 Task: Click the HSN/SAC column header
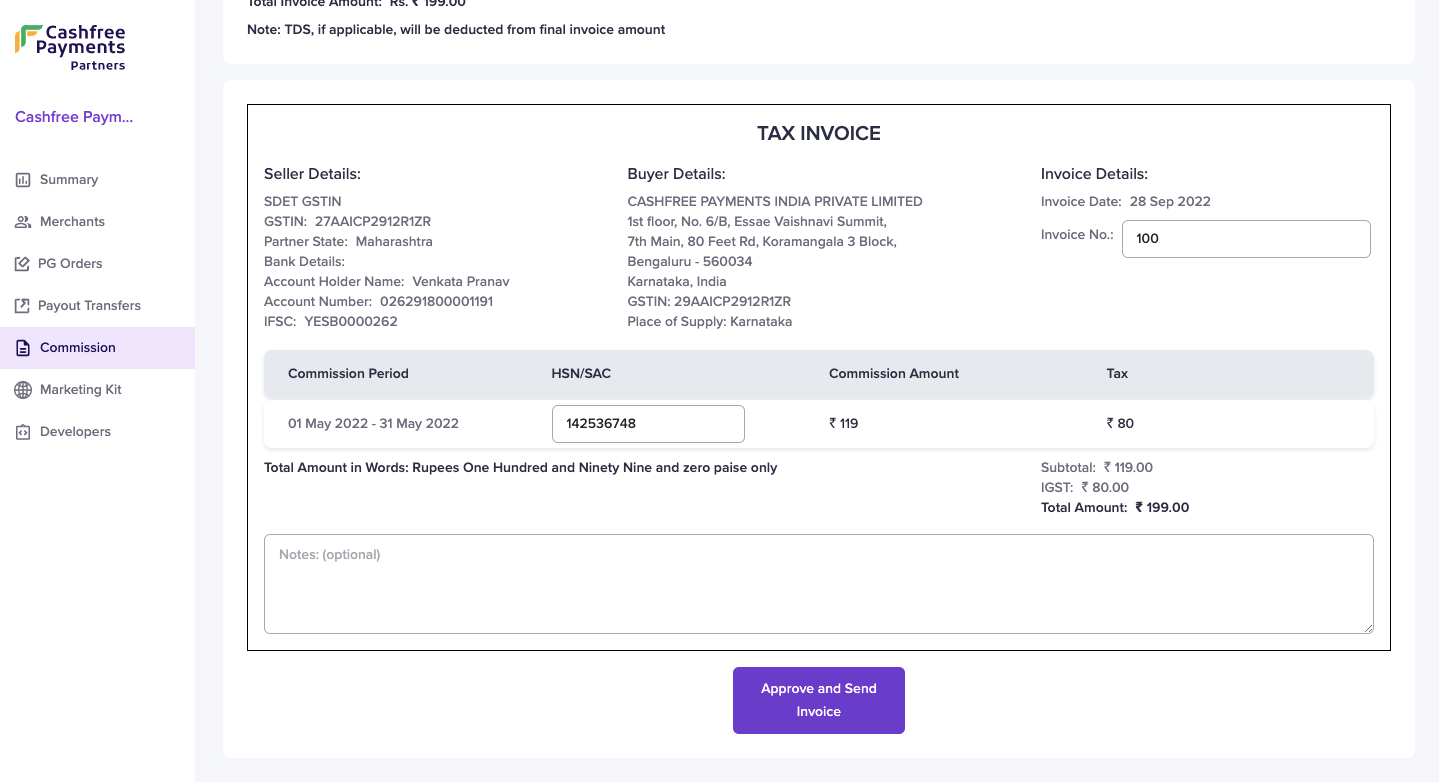tap(581, 374)
